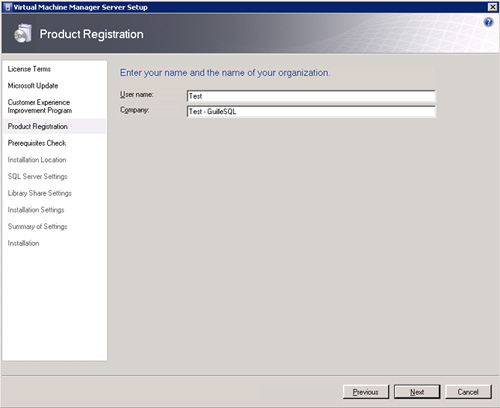500x408 pixels.
Task: Click the final Installation step in sidebar
Action: (23, 243)
